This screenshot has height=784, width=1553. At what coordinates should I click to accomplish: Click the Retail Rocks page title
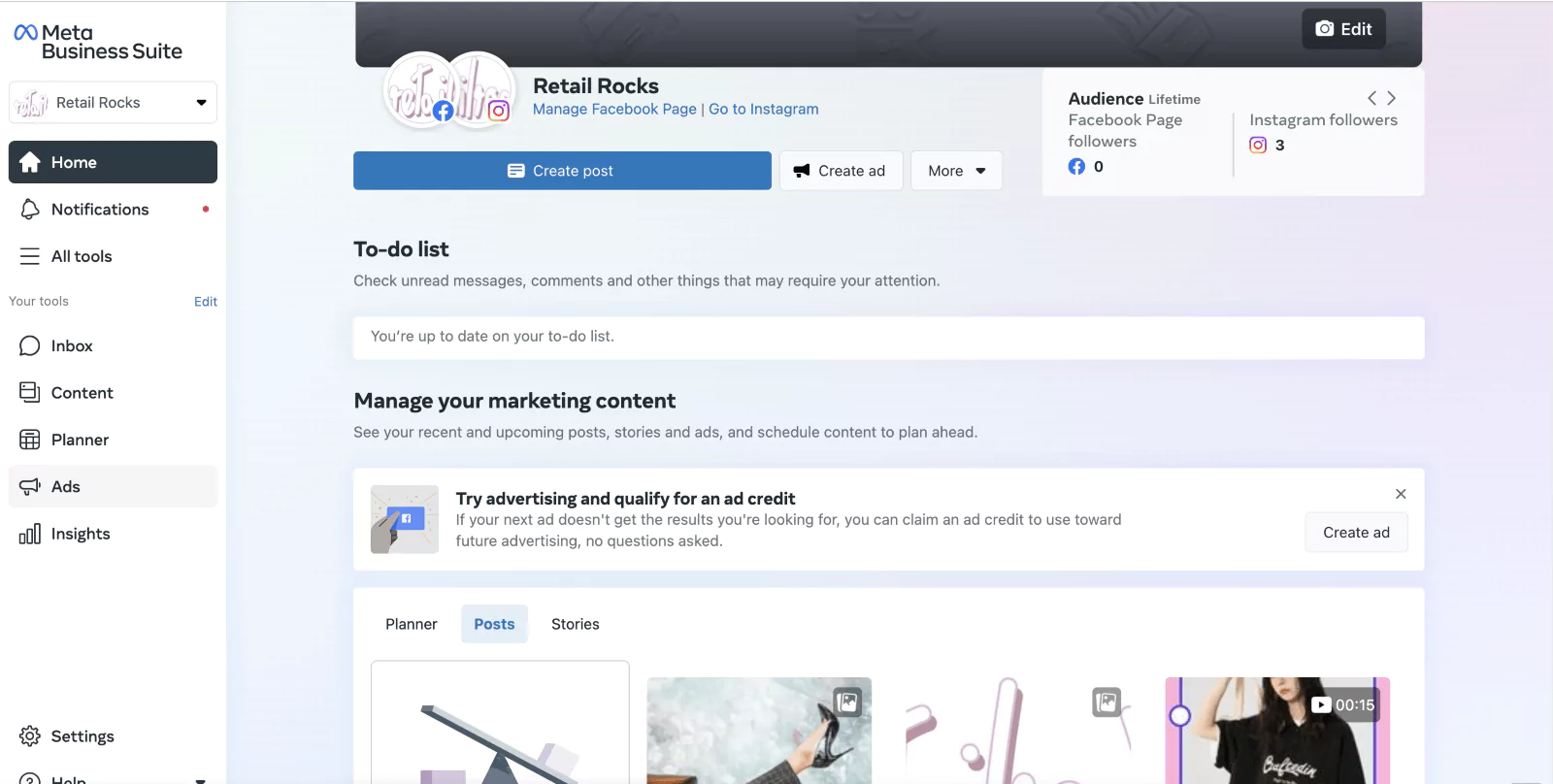pyautogui.click(x=596, y=85)
